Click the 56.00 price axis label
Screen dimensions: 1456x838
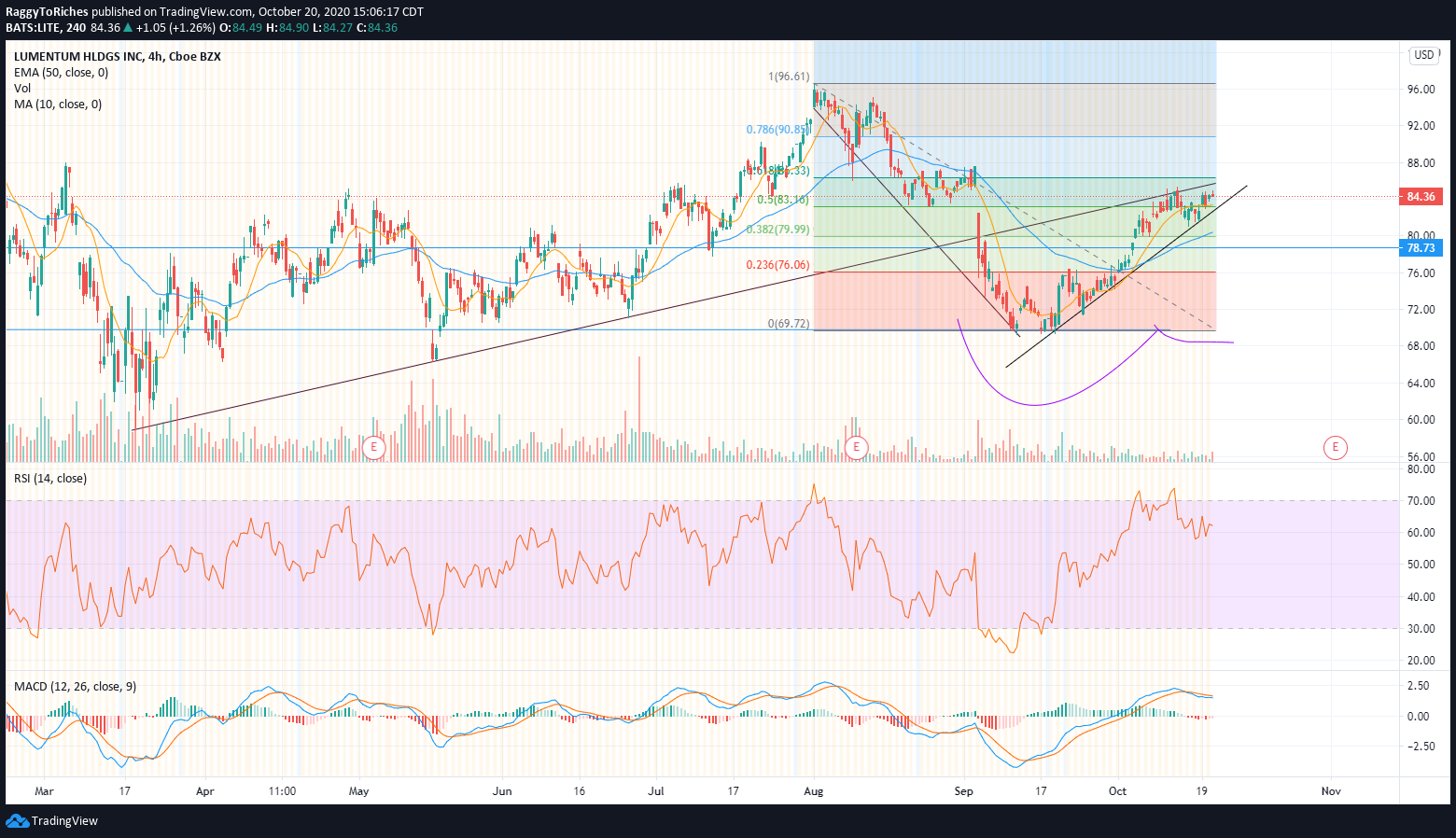pyautogui.click(x=1421, y=457)
